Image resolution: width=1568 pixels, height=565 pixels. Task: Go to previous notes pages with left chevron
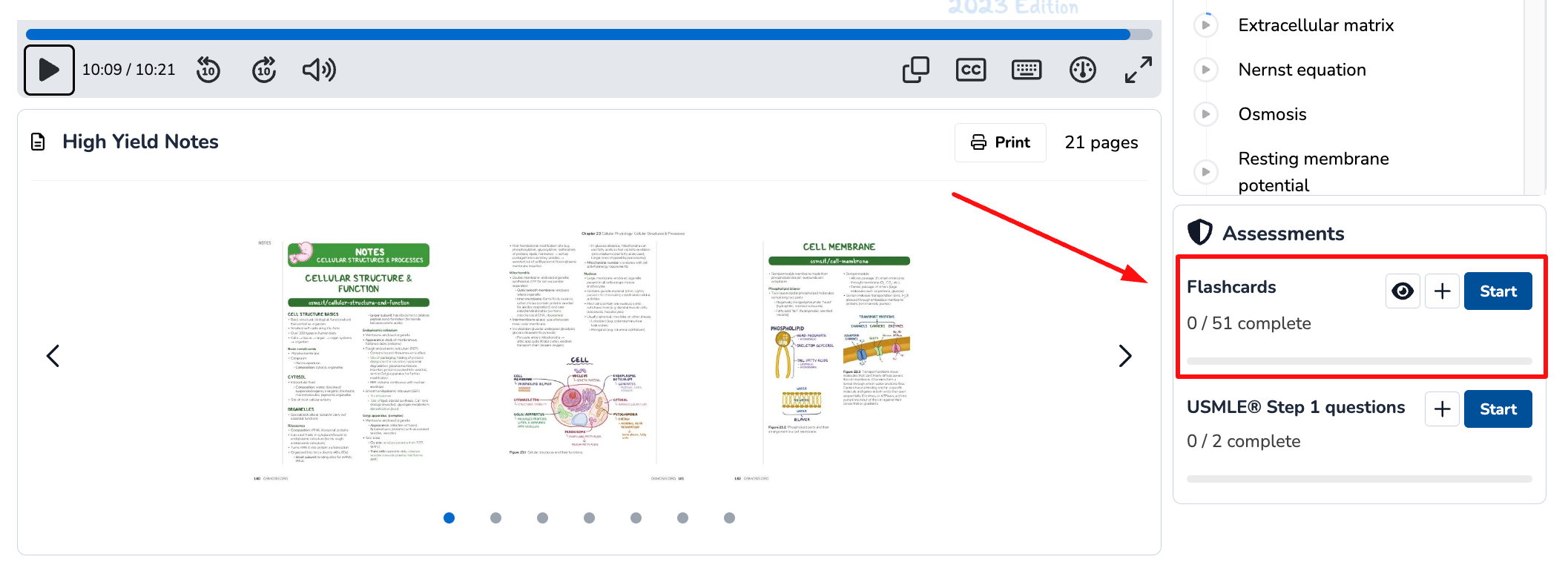53,357
